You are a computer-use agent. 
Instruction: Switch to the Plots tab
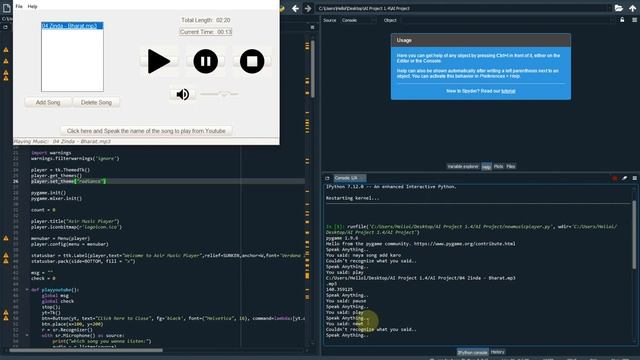pos(498,167)
